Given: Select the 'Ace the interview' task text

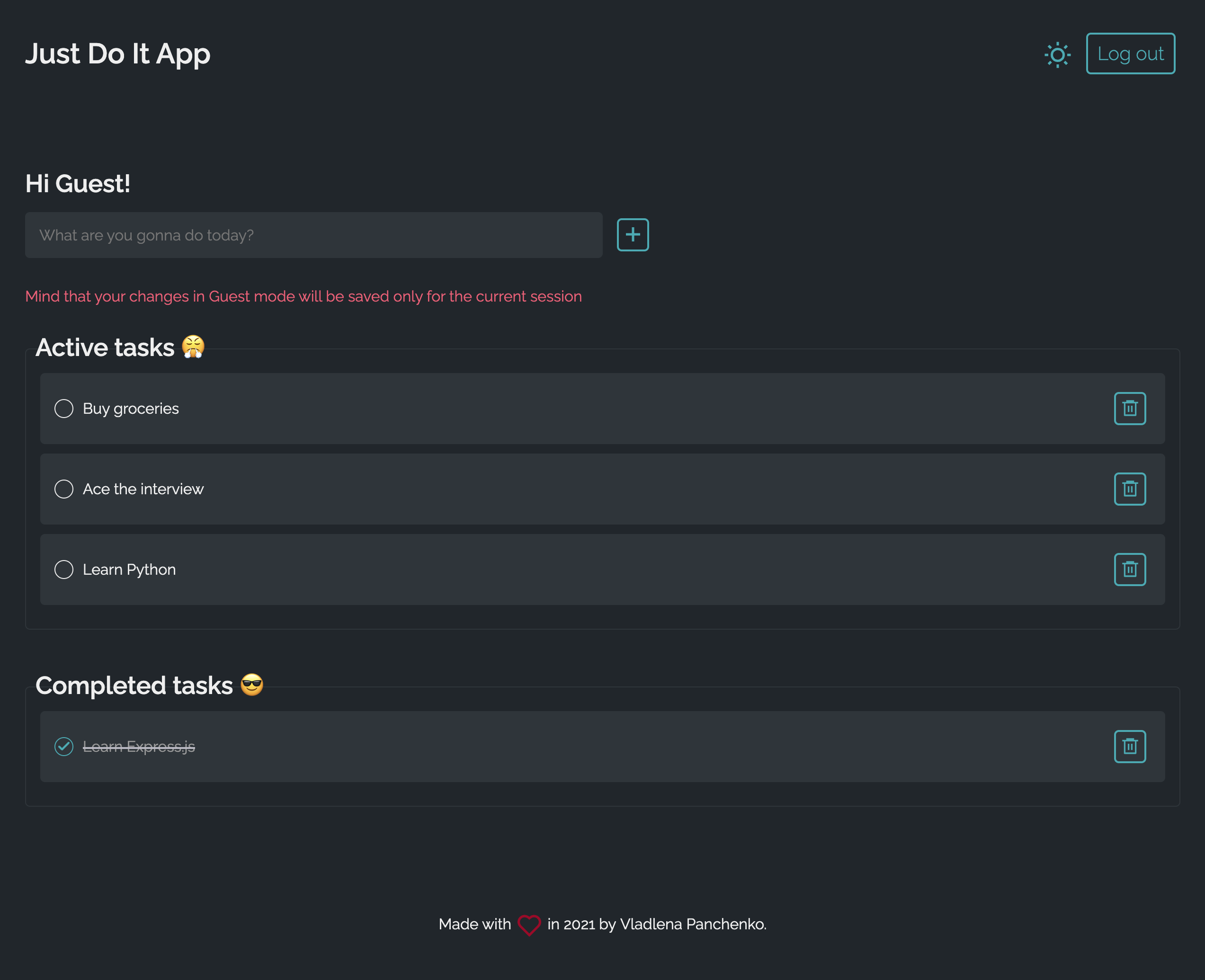Looking at the screenshot, I should click(x=143, y=489).
